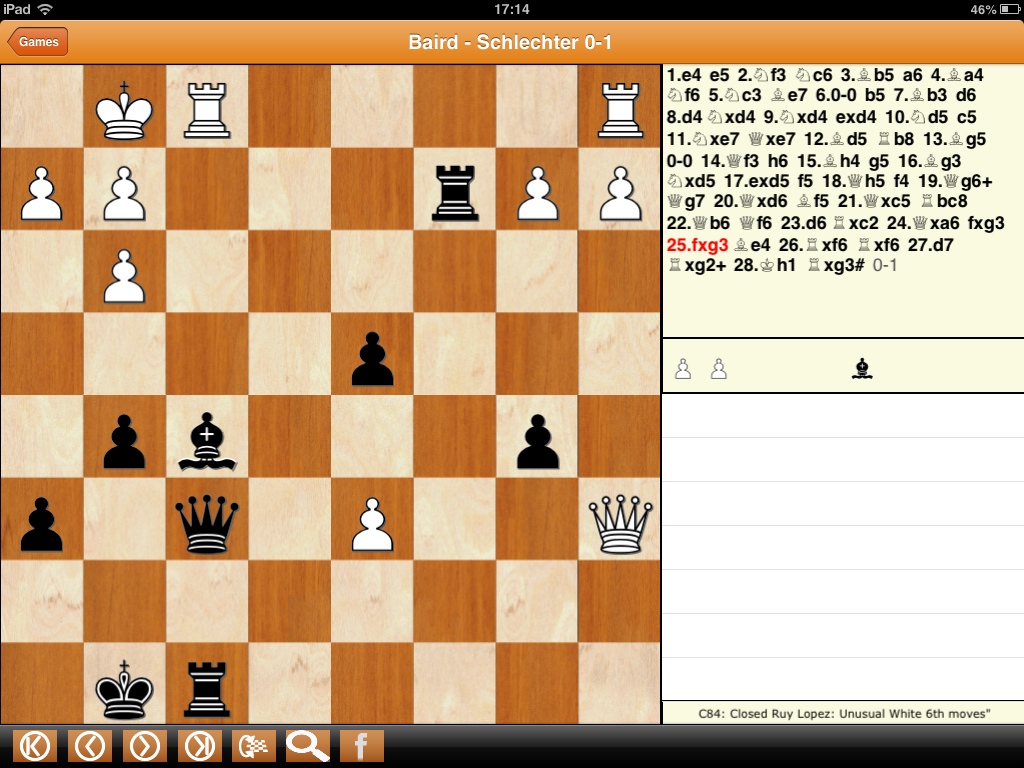
Task: Jump to the first move of the game
Action: coord(35,746)
